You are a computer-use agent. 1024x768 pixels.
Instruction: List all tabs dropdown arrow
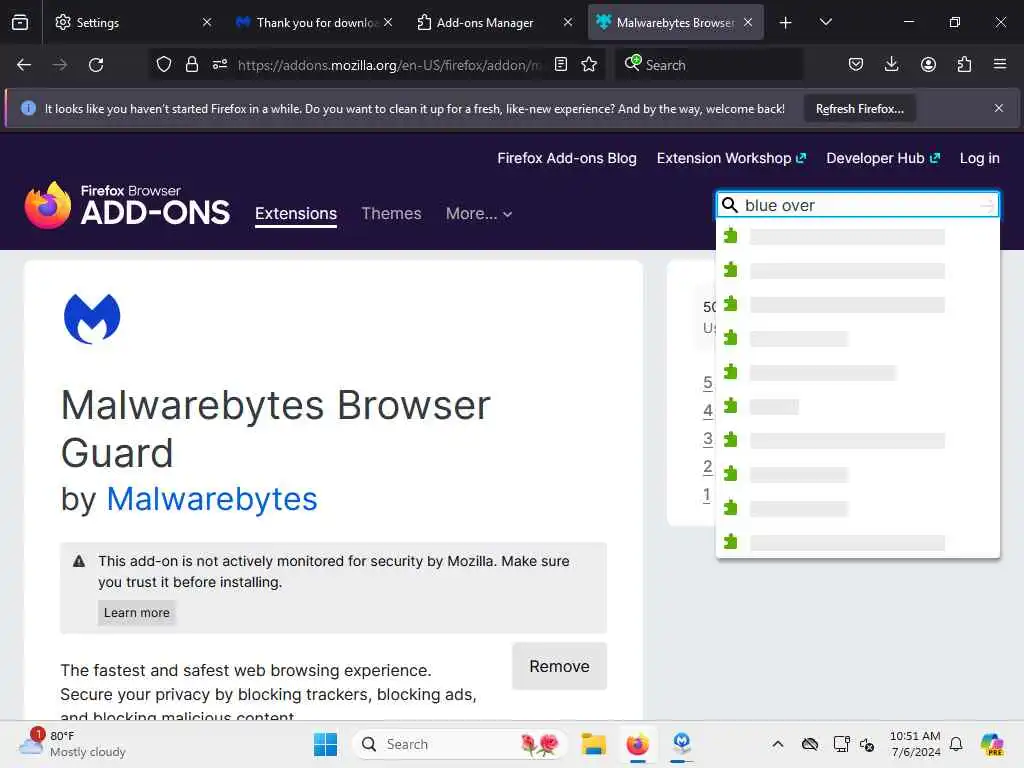point(825,22)
